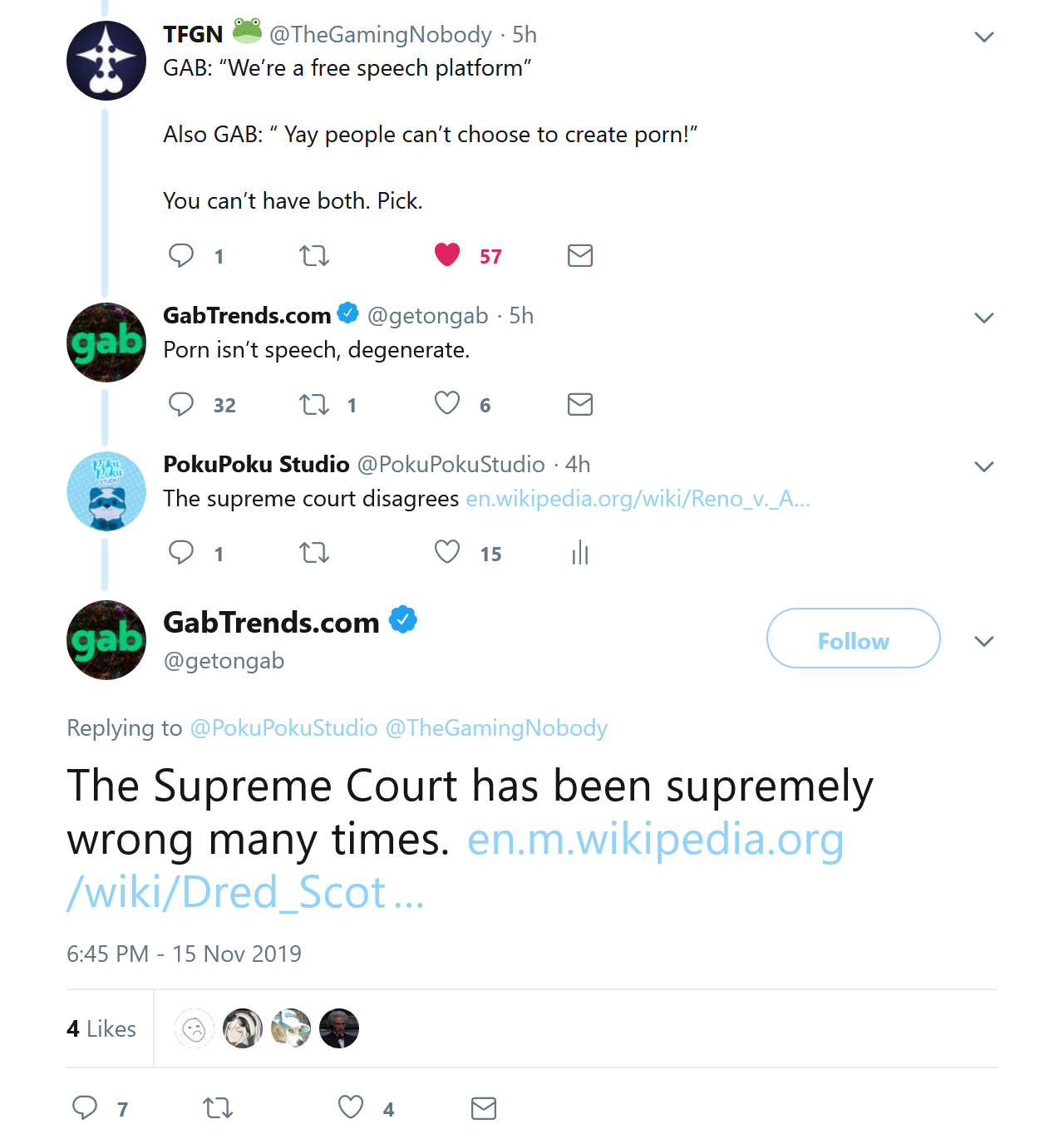Open GabTrends.com profile via its avatar

point(106,640)
